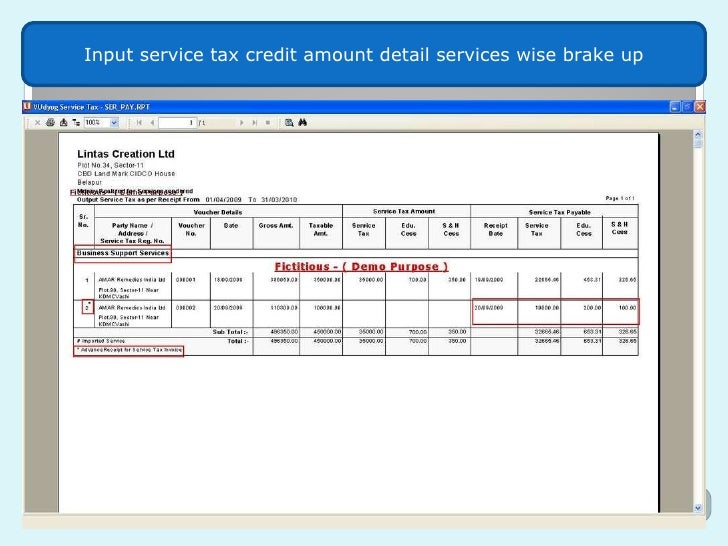The height and width of the screenshot is (546, 728).
Task: Toggle the group tree icon
Action: 76,123
